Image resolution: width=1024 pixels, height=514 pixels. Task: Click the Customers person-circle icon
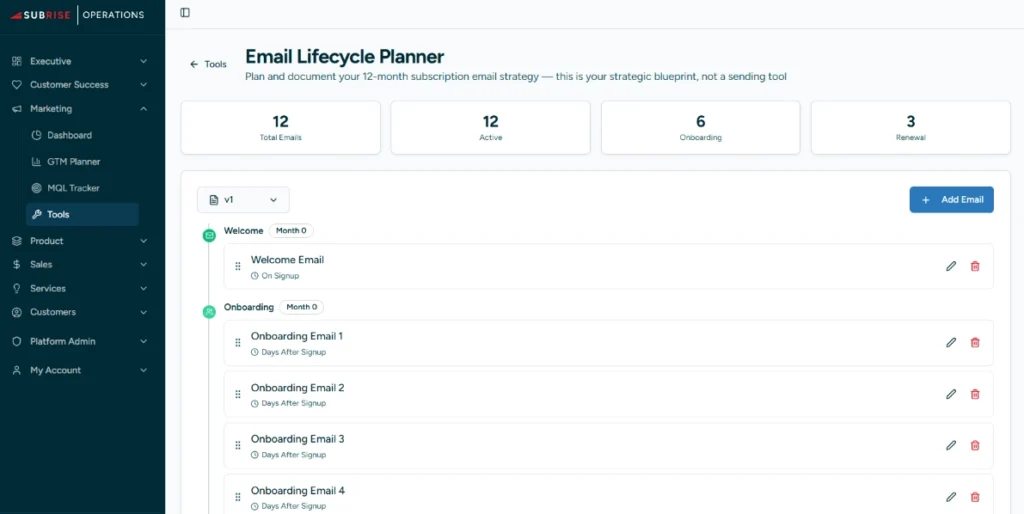(x=17, y=312)
